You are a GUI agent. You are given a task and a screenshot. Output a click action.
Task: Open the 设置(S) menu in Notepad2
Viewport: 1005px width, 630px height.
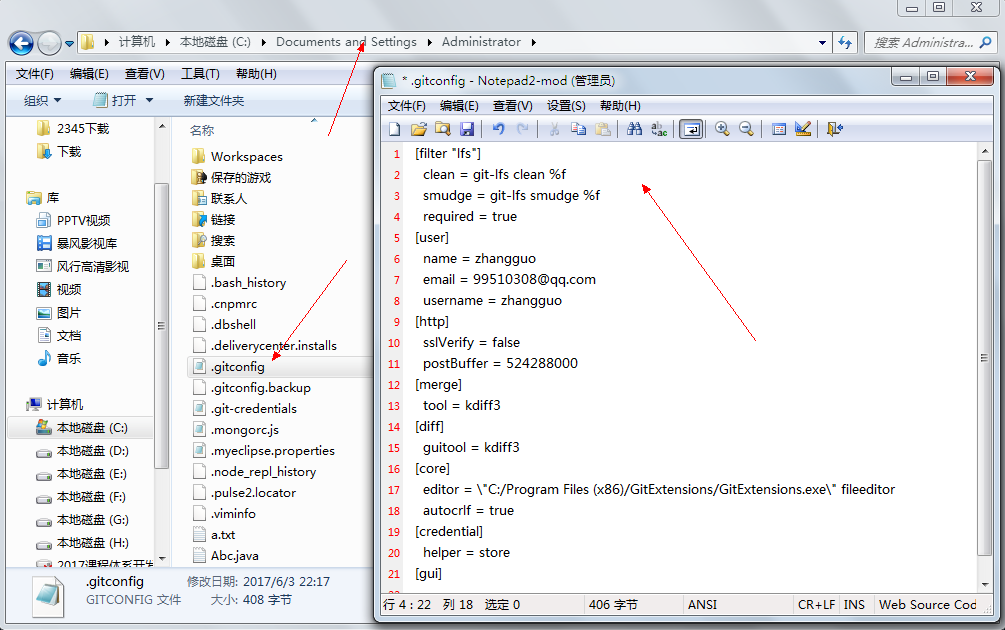(x=566, y=106)
